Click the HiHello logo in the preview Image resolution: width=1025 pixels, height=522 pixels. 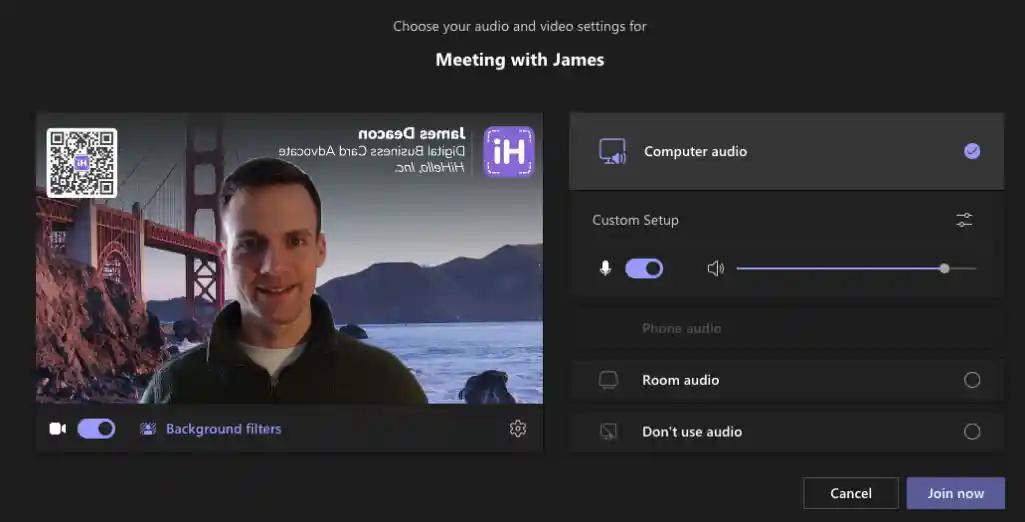coord(509,152)
